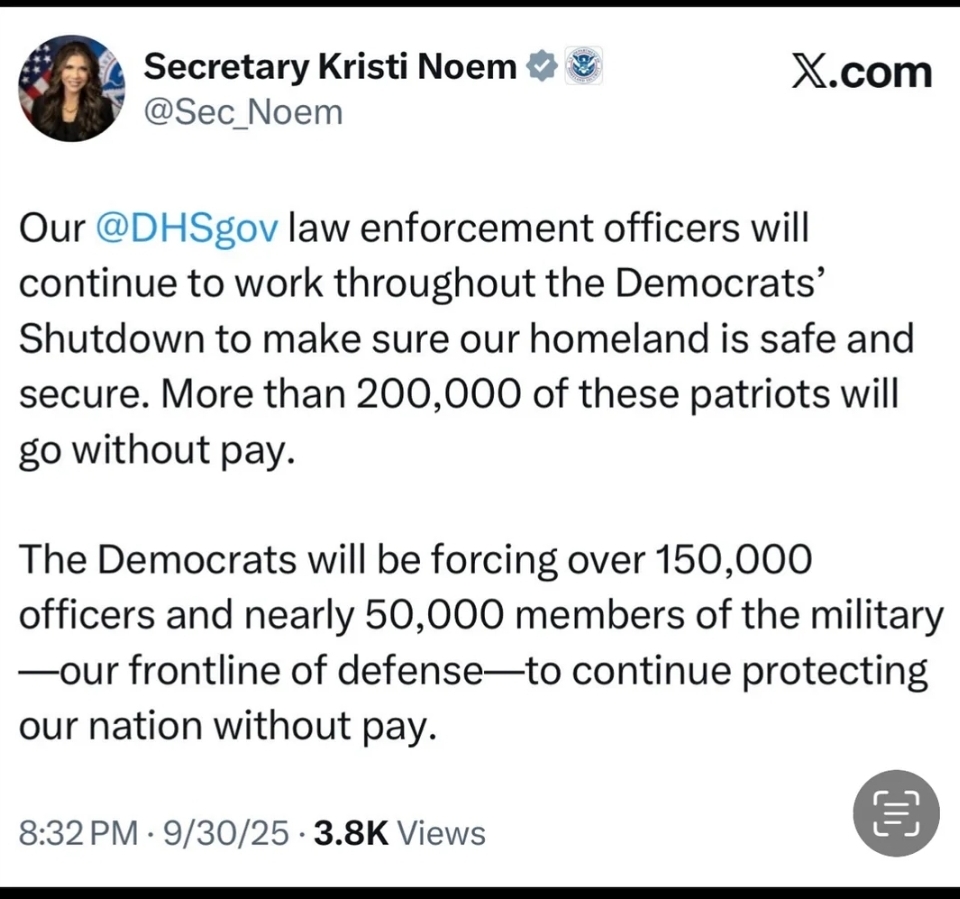Click the display name Secretary Kristi Noem

330,67
